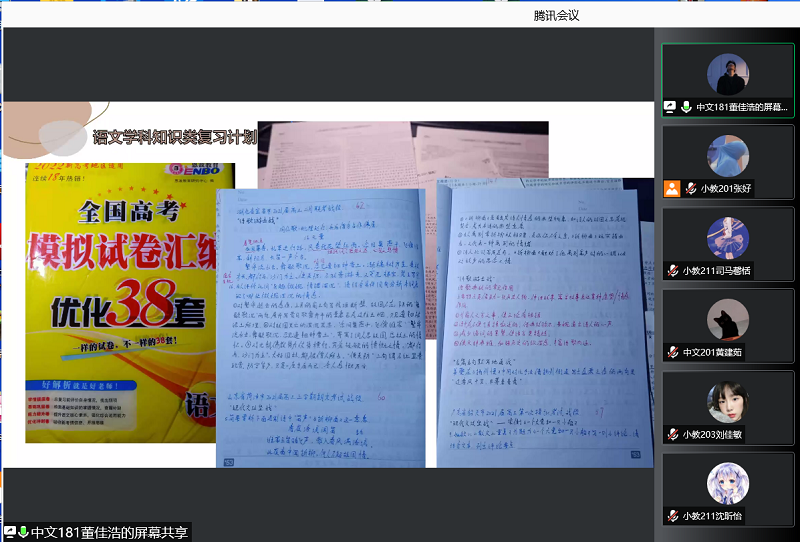Click the screen-share icon on 中文181董佳浩 tile
The image size is (800, 542).
coord(670,107)
